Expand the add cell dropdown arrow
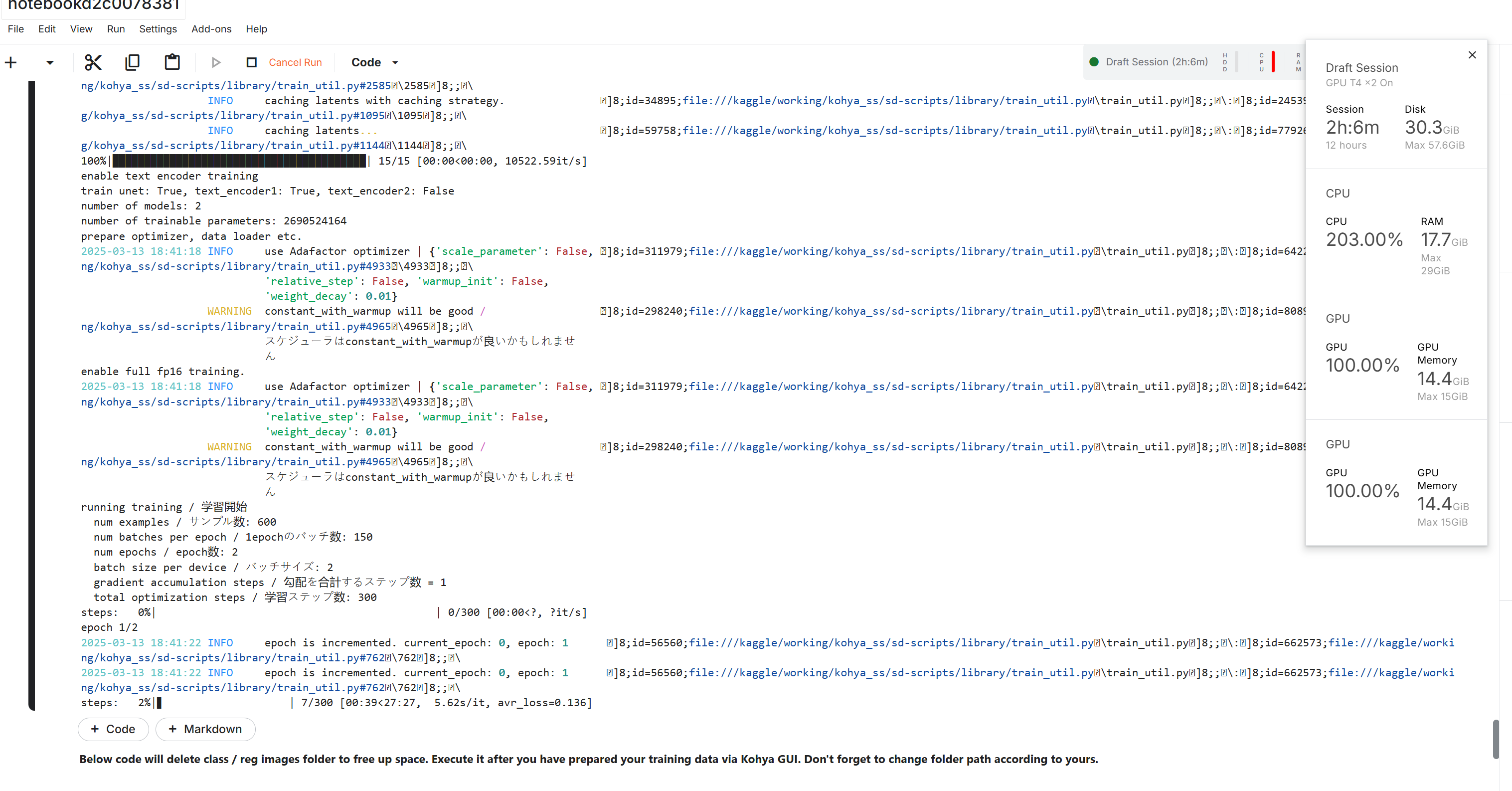This screenshot has height=791, width=1512. point(50,62)
